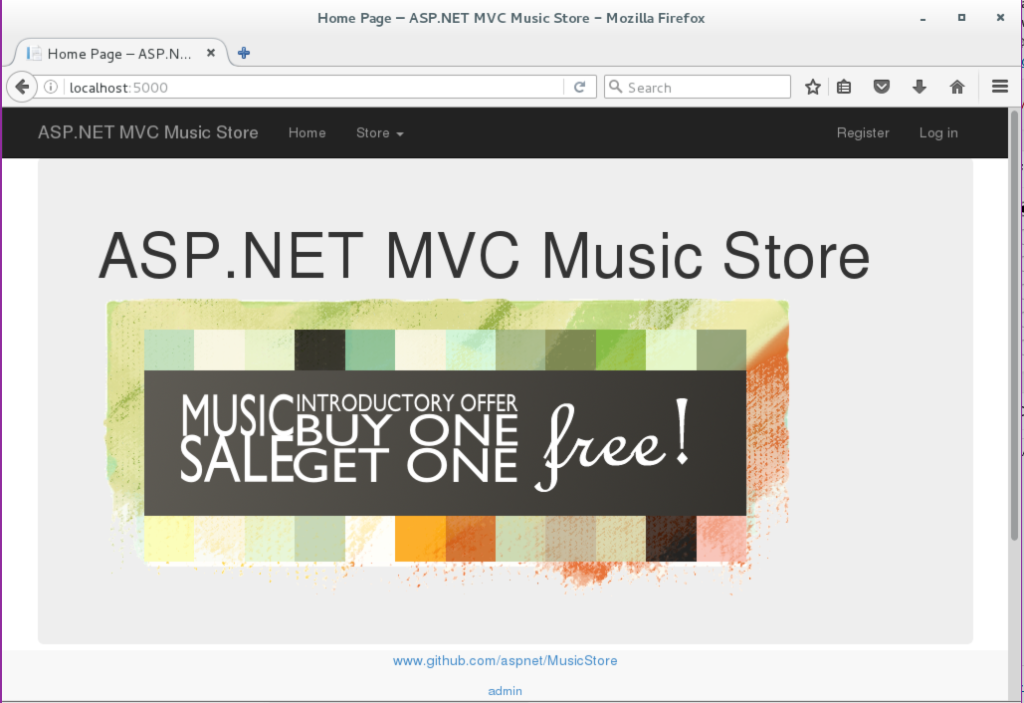1024x703 pixels.
Task: Open the Firefox hamburger menu
Action: pyautogui.click(x=1000, y=87)
